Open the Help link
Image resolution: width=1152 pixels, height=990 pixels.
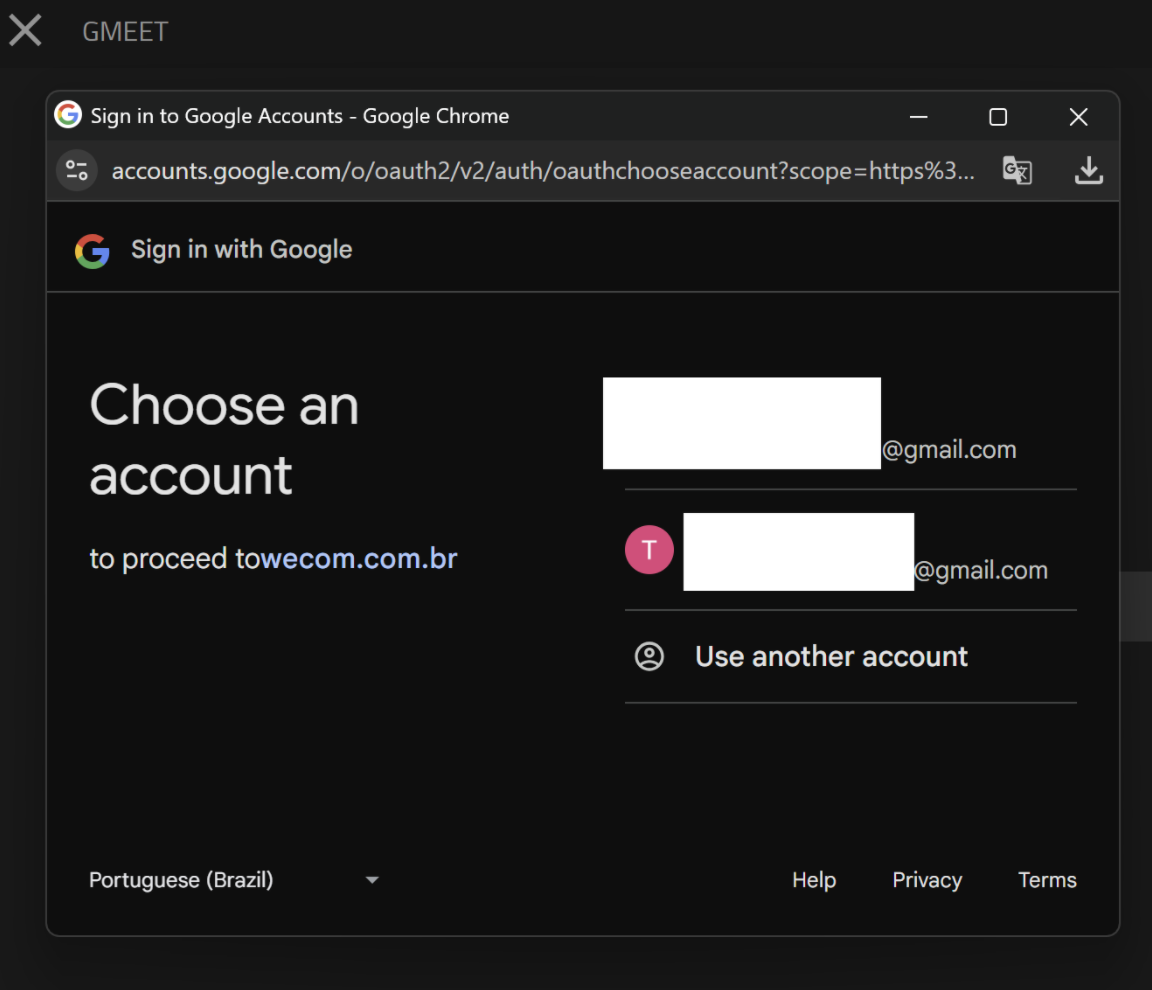[813, 880]
